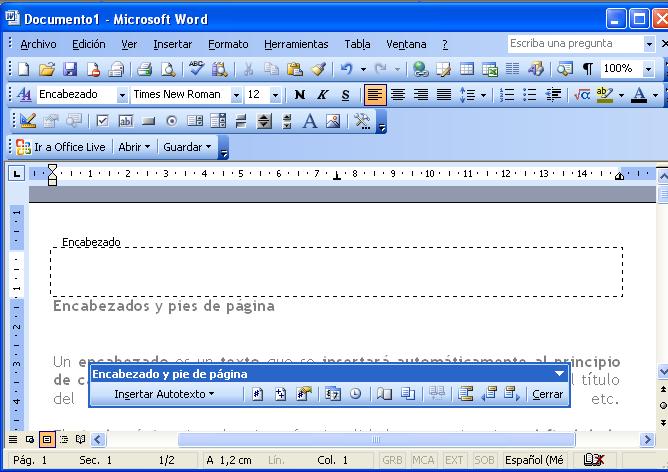
Task: Activate the Format Painter brush
Action: (318, 69)
